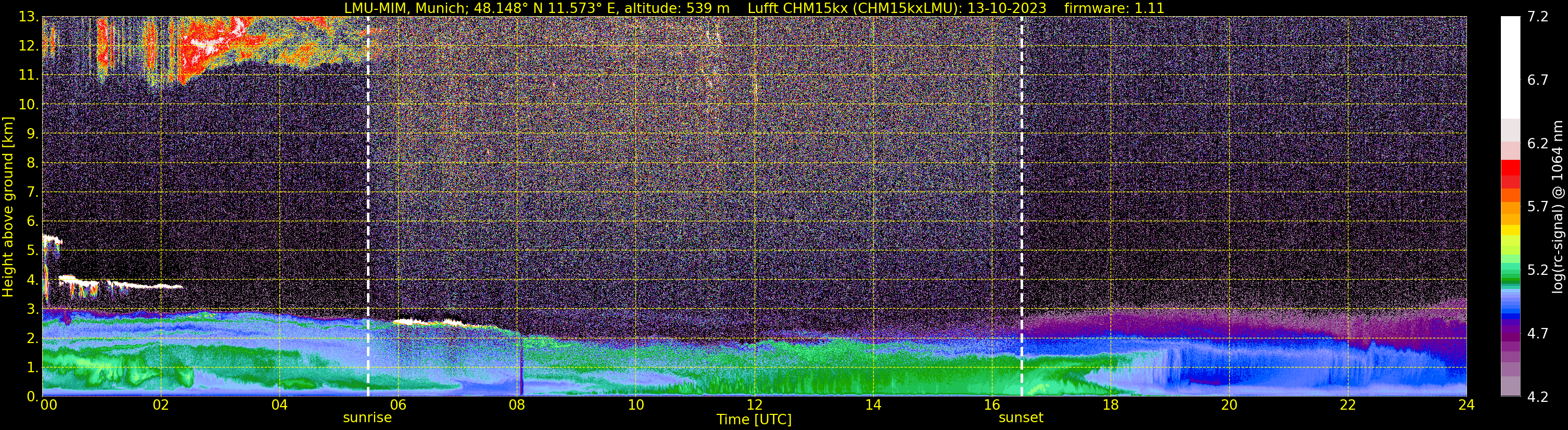Click the 'sunset' label below the time axis
This screenshot has width=1568, height=430.
(1021, 417)
